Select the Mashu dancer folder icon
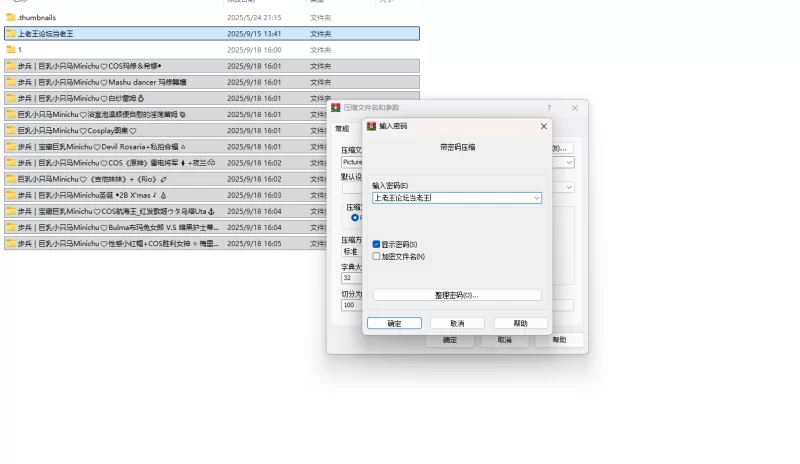This screenshot has width=800, height=464. (11, 82)
